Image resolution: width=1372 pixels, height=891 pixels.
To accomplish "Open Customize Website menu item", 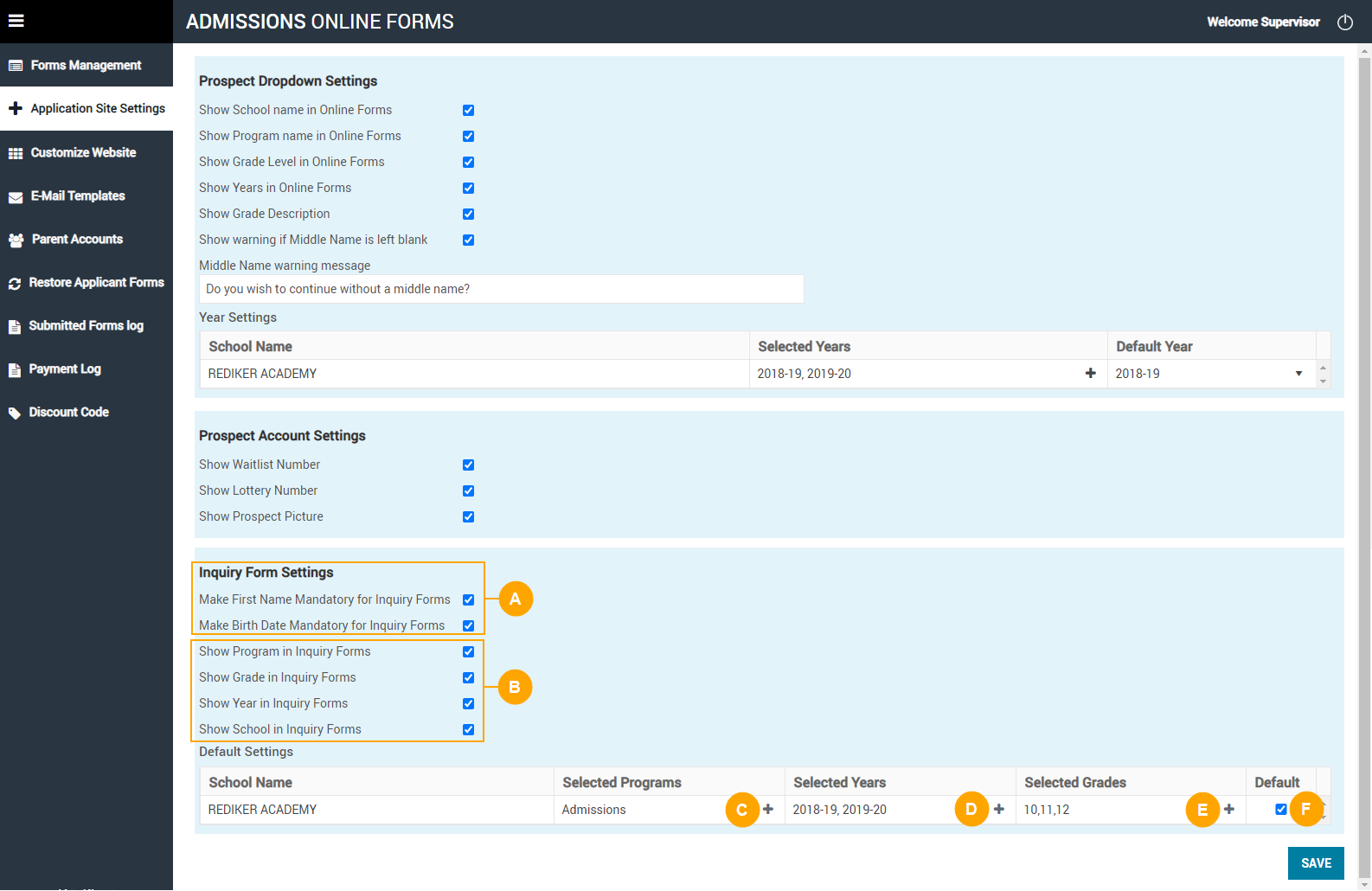I will coord(87,152).
